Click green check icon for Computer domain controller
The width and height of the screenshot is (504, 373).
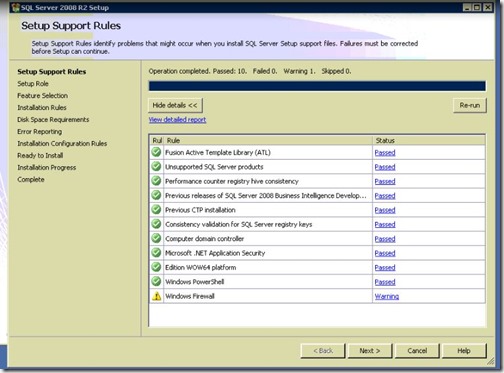coord(156,239)
